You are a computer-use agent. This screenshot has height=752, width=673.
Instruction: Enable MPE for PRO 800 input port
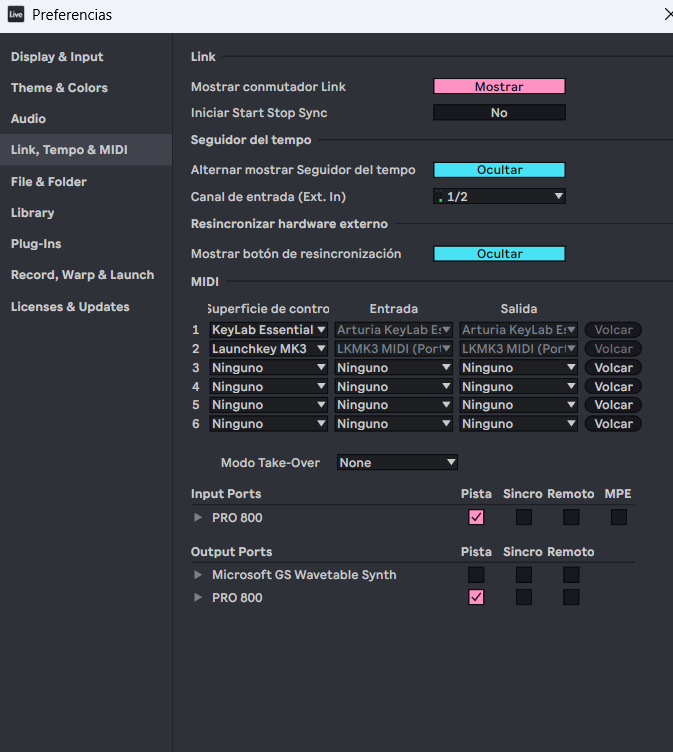tap(619, 517)
